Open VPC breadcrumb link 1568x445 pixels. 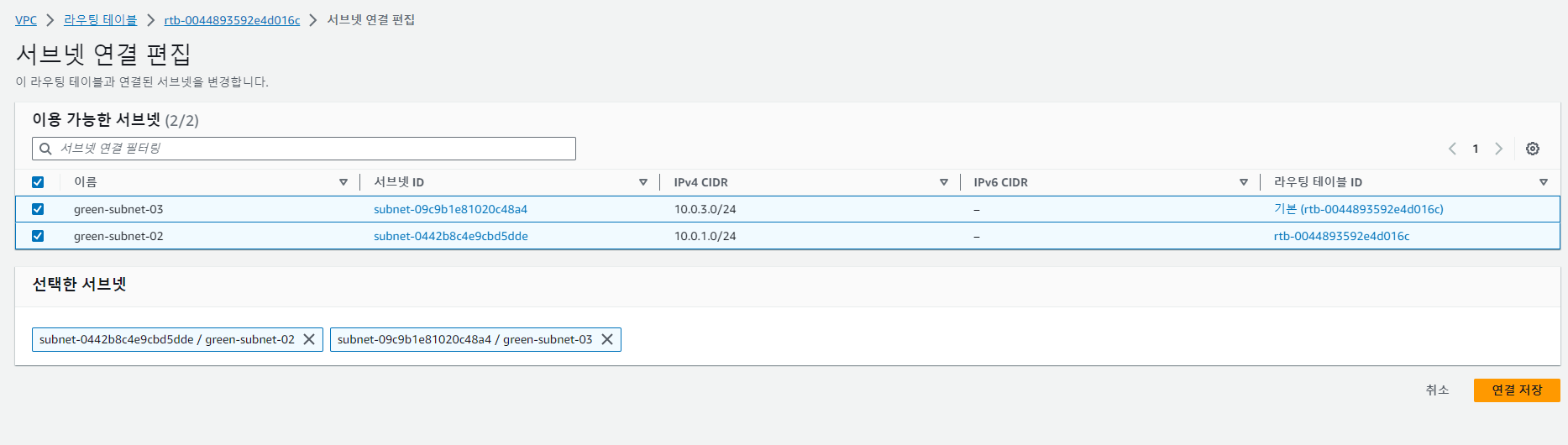pyautogui.click(x=26, y=20)
